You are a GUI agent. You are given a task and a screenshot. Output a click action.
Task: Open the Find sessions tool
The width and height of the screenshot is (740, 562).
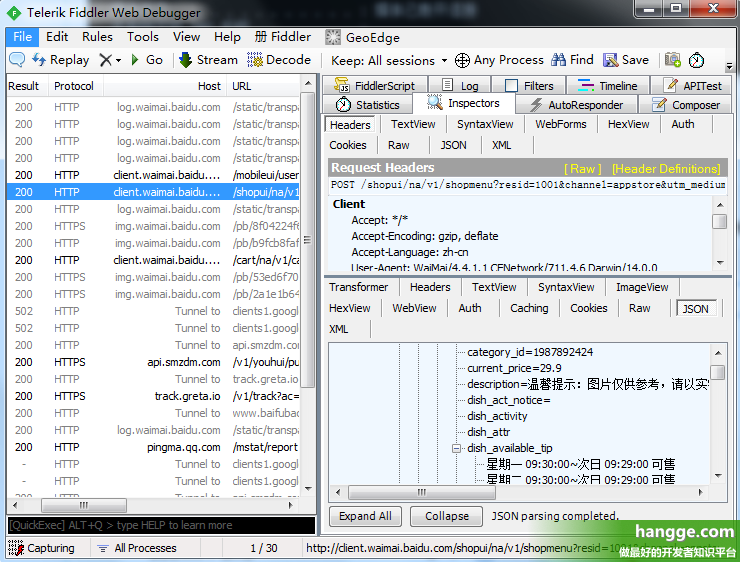click(x=572, y=60)
